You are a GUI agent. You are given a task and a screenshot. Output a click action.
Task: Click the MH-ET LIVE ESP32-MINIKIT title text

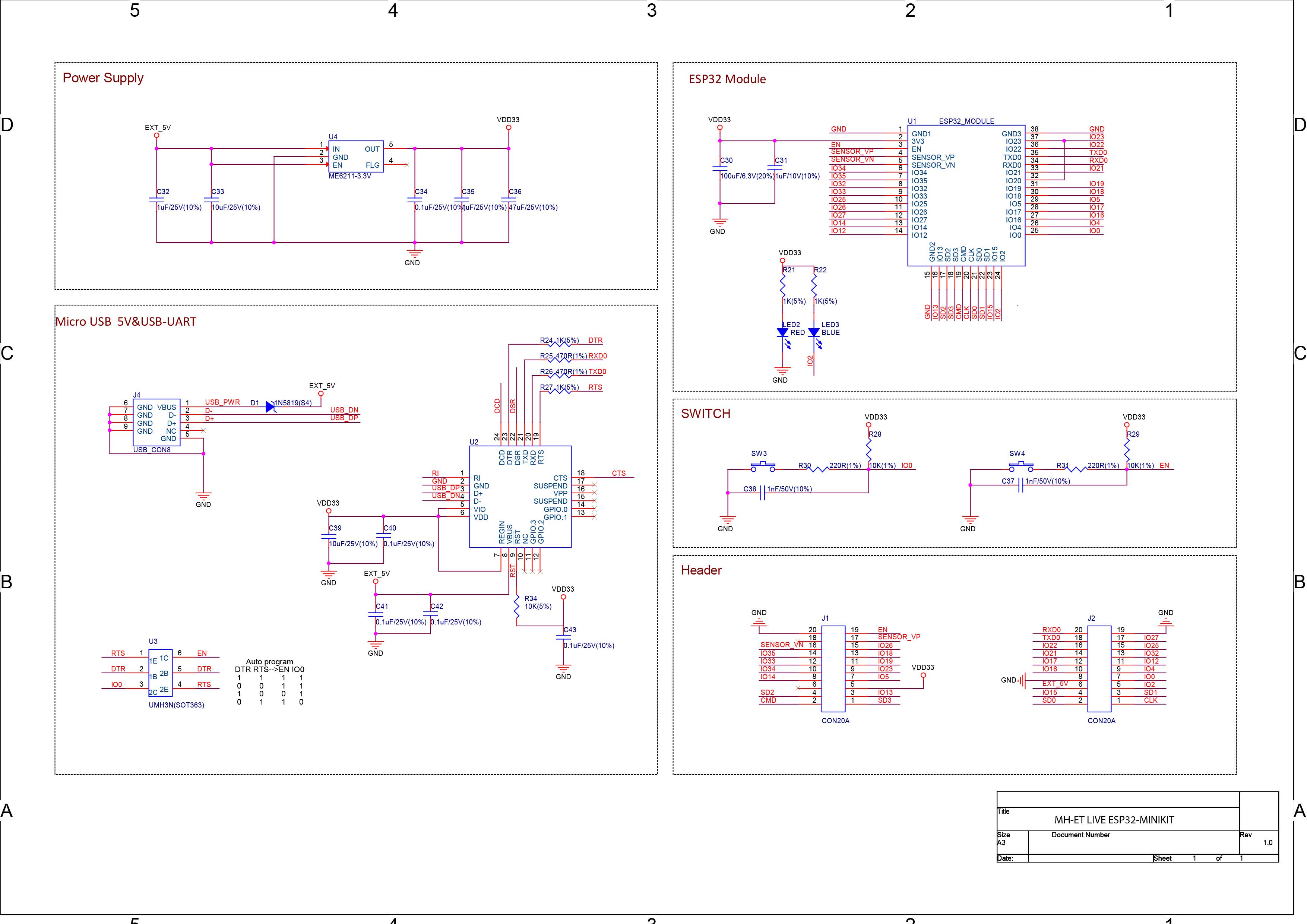coord(1114,820)
